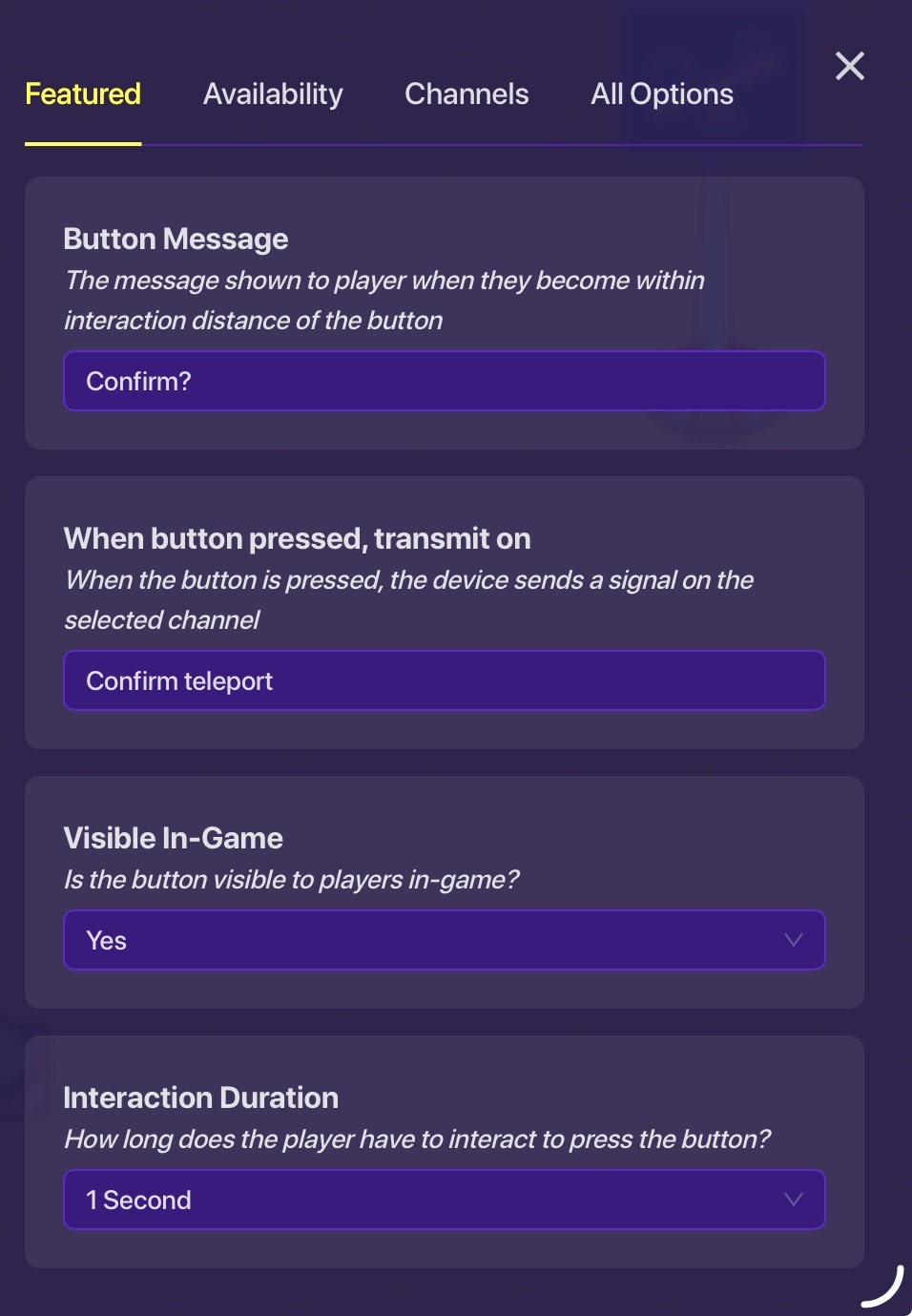Click the 'Interaction Duration' heading
Screen dimensions: 912x1316
[200, 1097]
